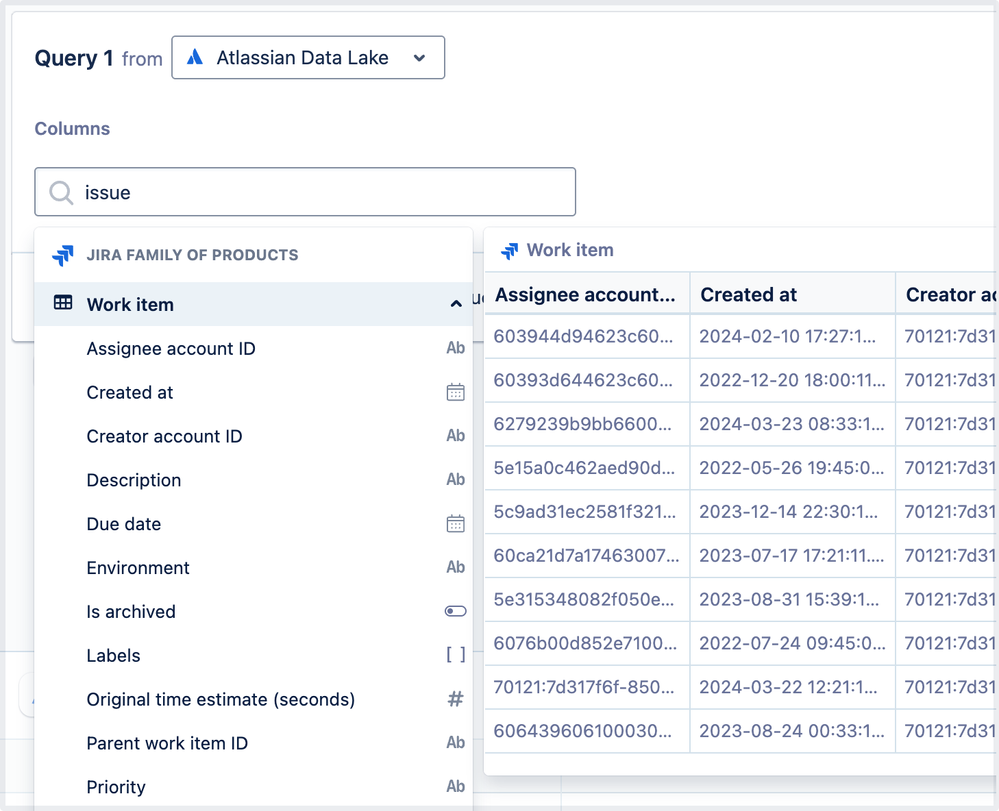Click preview cell '2023-08-24 00:33:1...'
This screenshot has height=811, width=999.
[793, 731]
